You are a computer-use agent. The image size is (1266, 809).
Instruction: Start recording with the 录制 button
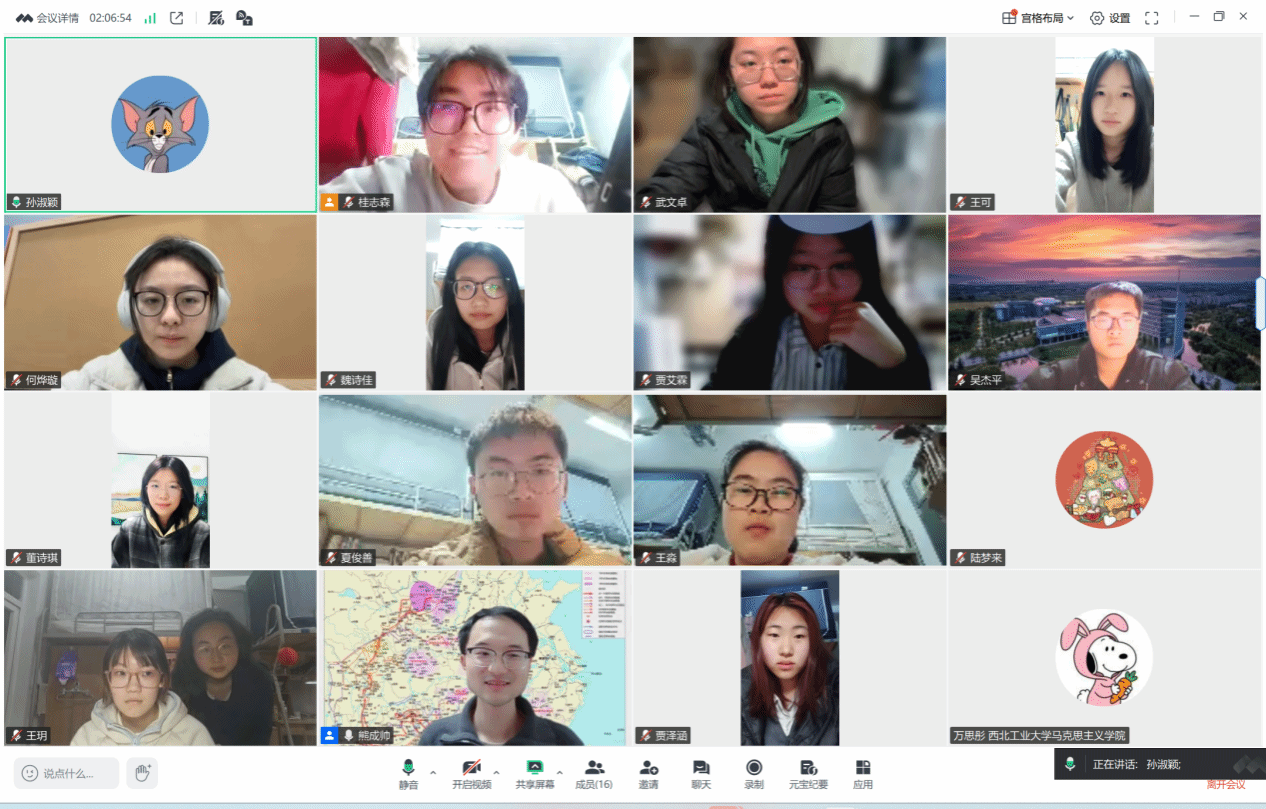coord(754,773)
